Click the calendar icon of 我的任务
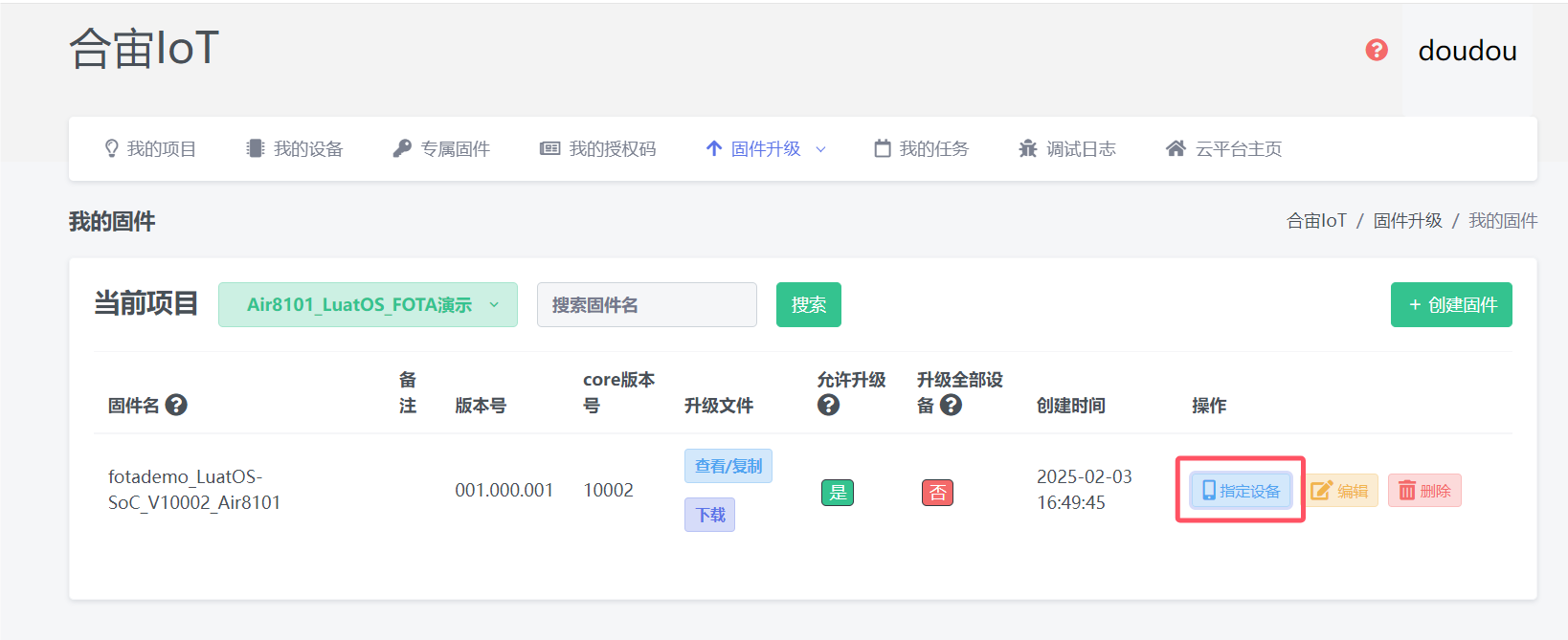 click(x=883, y=148)
